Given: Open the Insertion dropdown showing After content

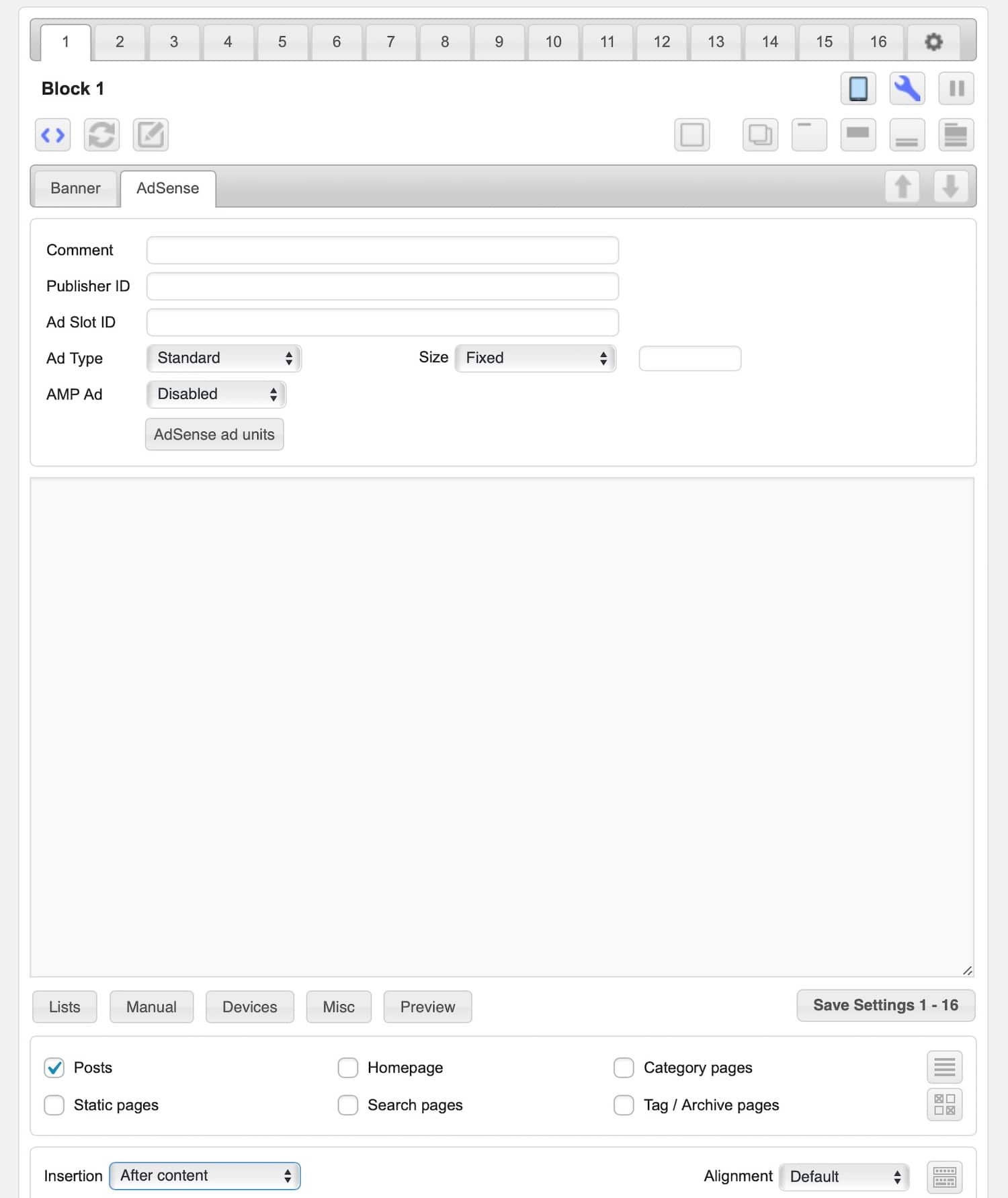Looking at the screenshot, I should coord(205,1176).
